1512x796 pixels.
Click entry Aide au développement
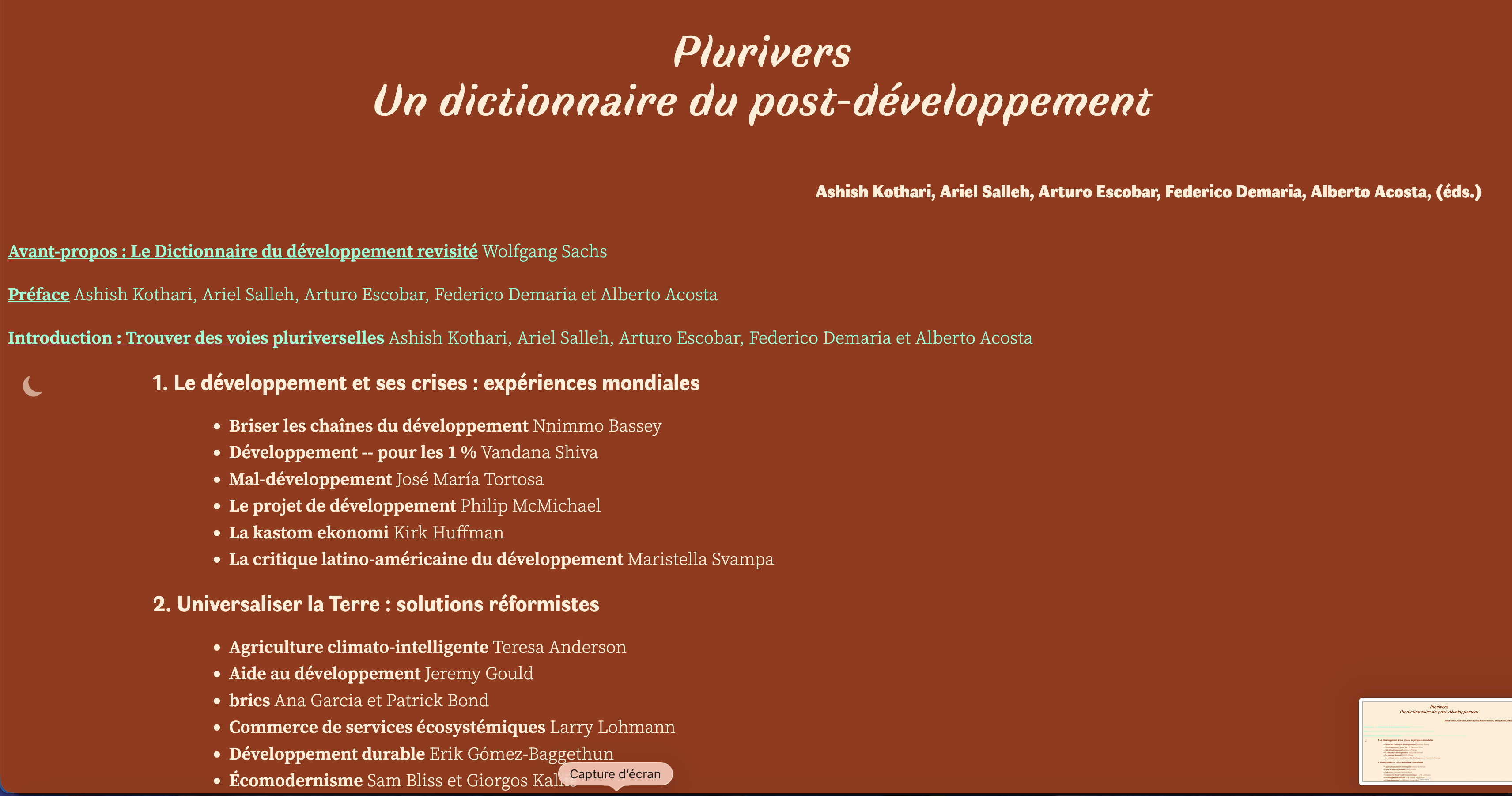pos(325,674)
